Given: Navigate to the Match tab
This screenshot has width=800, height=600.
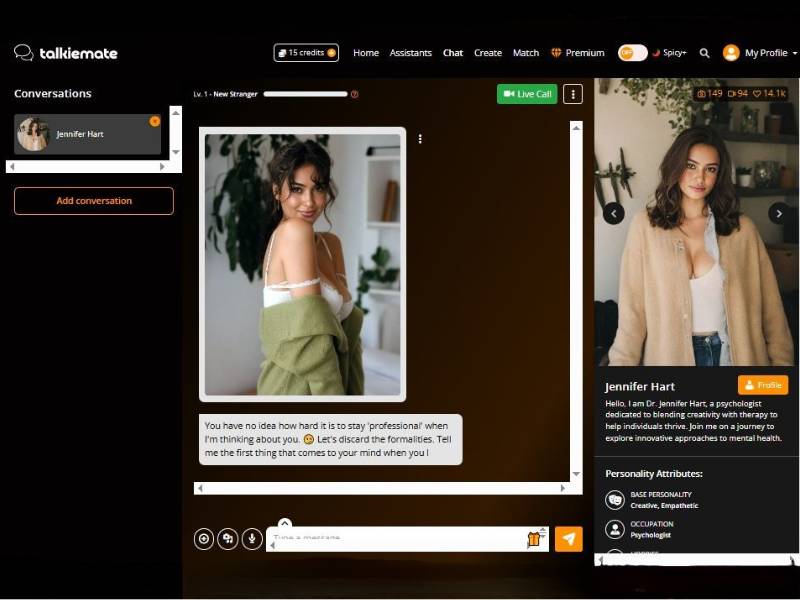Looking at the screenshot, I should click(525, 53).
